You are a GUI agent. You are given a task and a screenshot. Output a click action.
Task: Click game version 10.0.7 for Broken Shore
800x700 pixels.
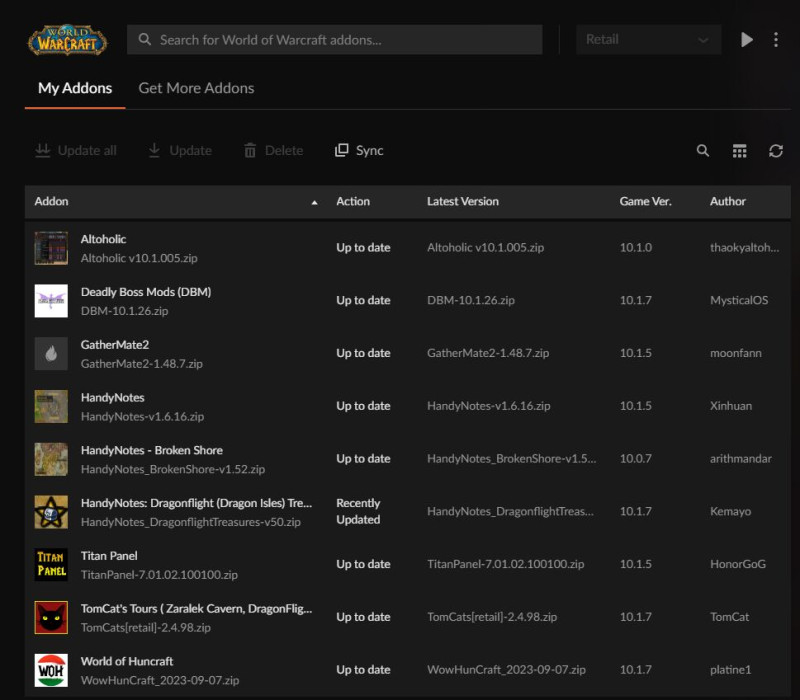(x=636, y=458)
